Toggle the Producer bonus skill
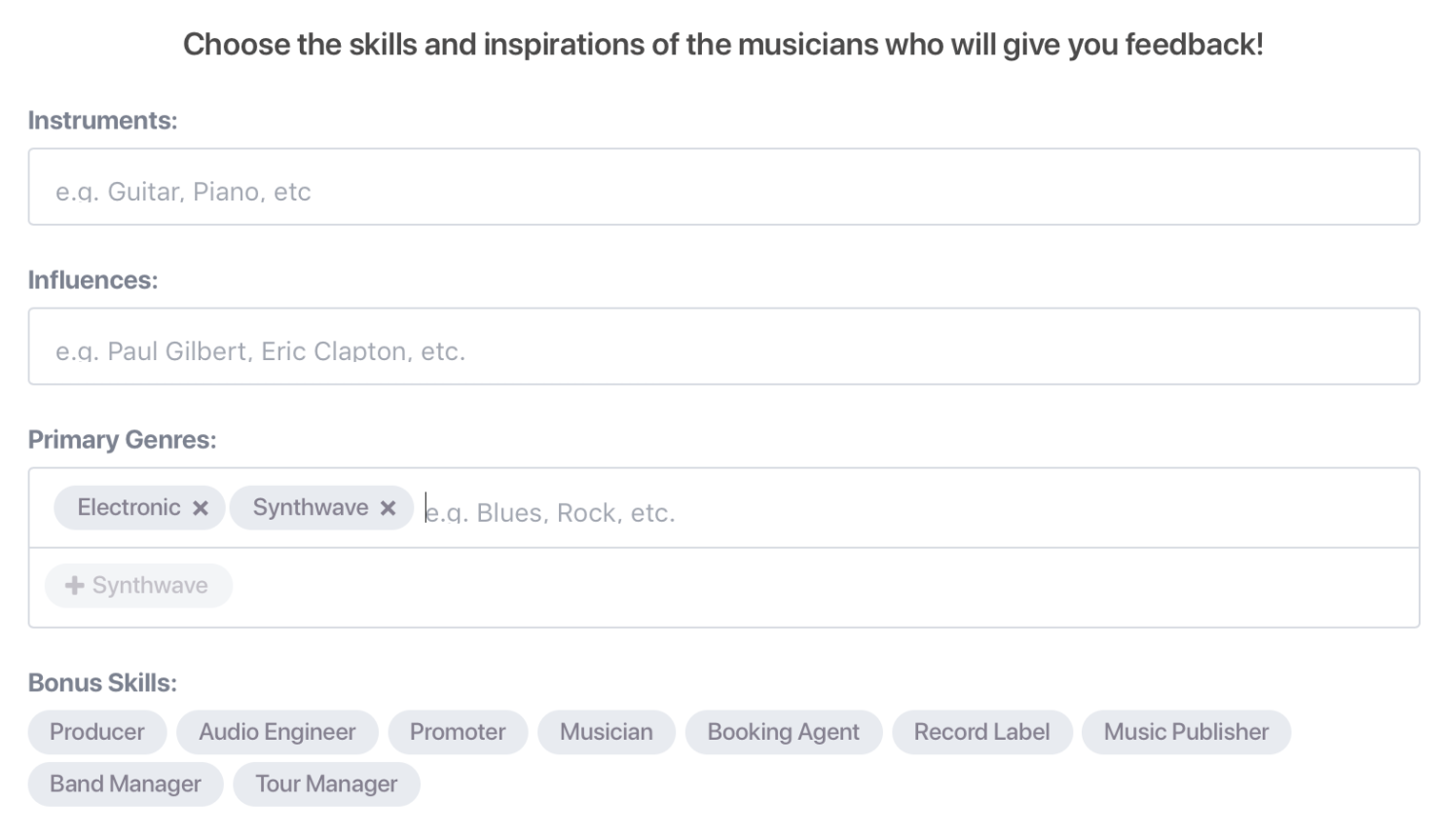Screen dimensions: 1441x840 (97, 732)
